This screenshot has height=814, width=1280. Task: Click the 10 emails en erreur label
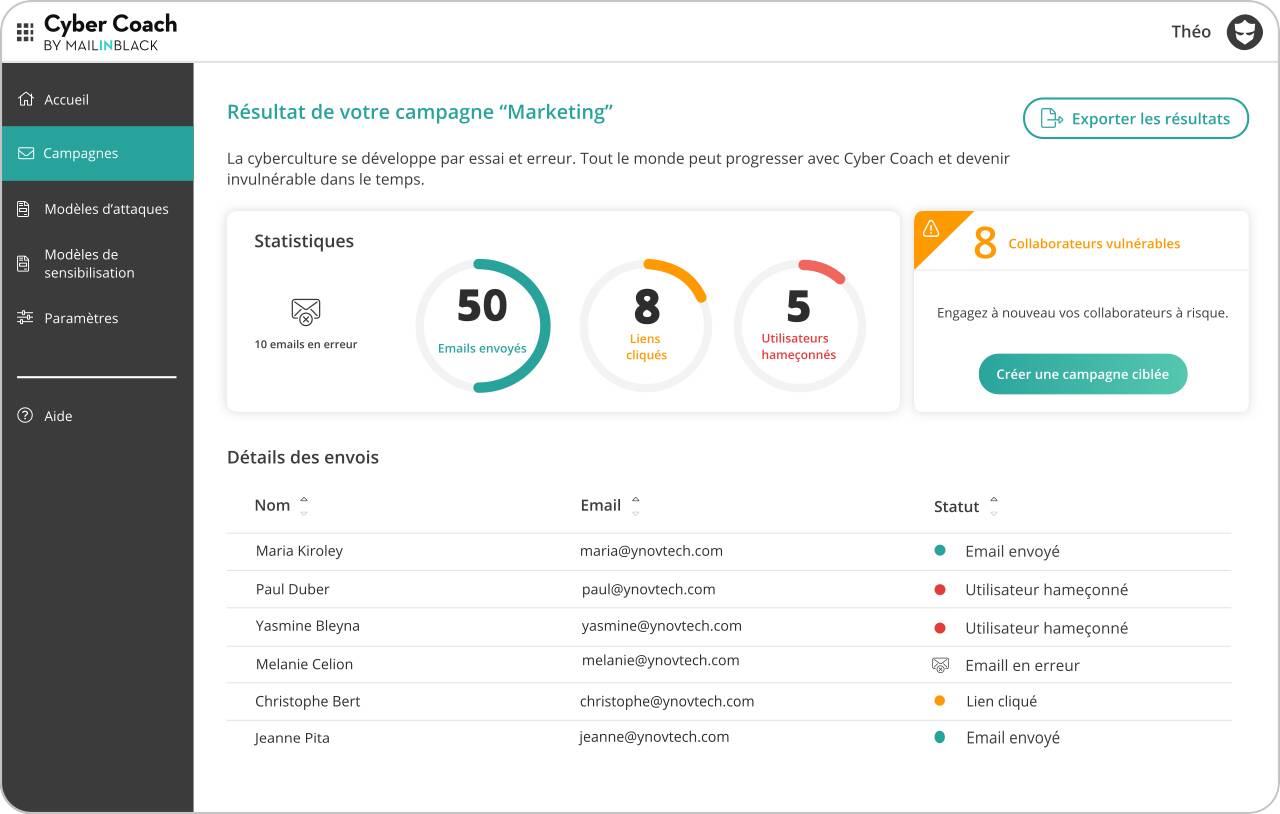click(x=306, y=344)
